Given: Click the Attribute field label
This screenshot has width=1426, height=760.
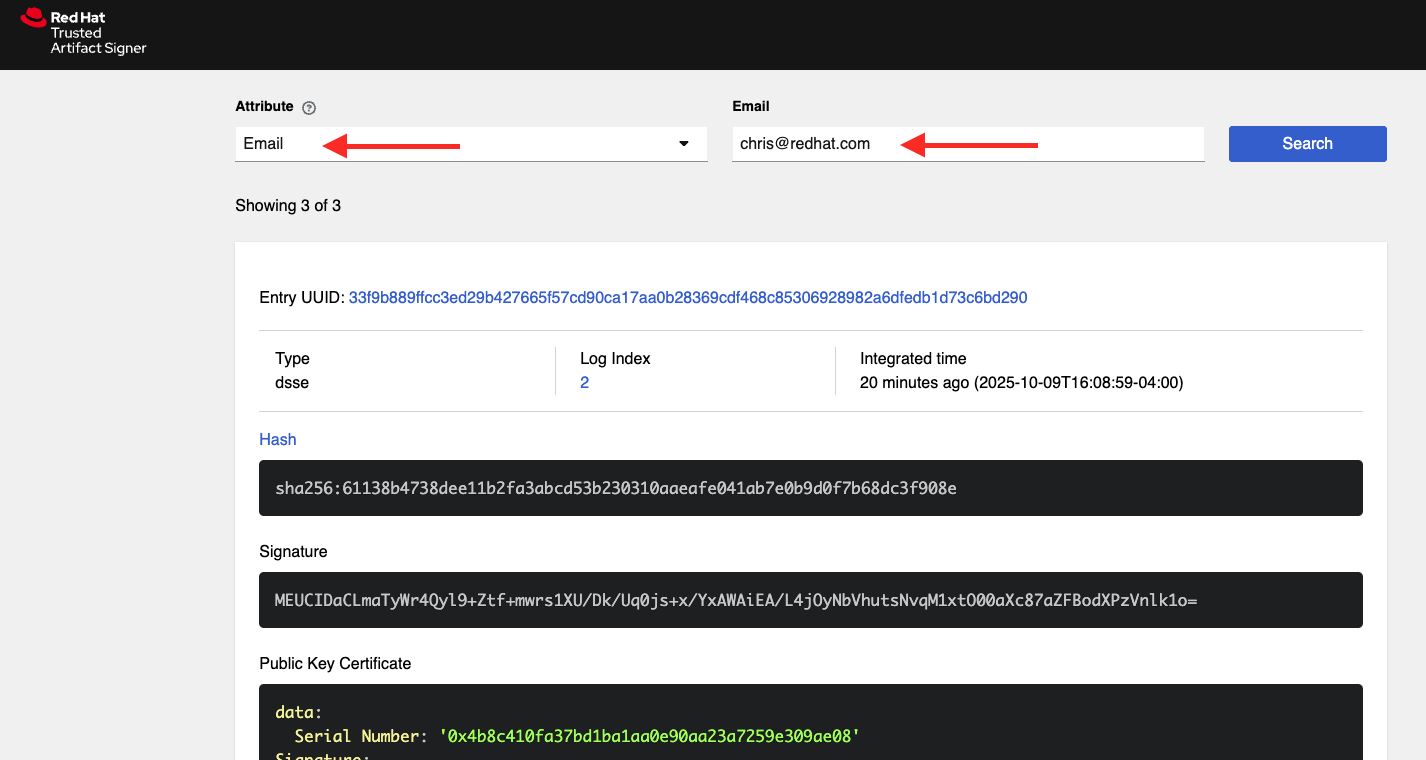Looking at the screenshot, I should coord(264,107).
